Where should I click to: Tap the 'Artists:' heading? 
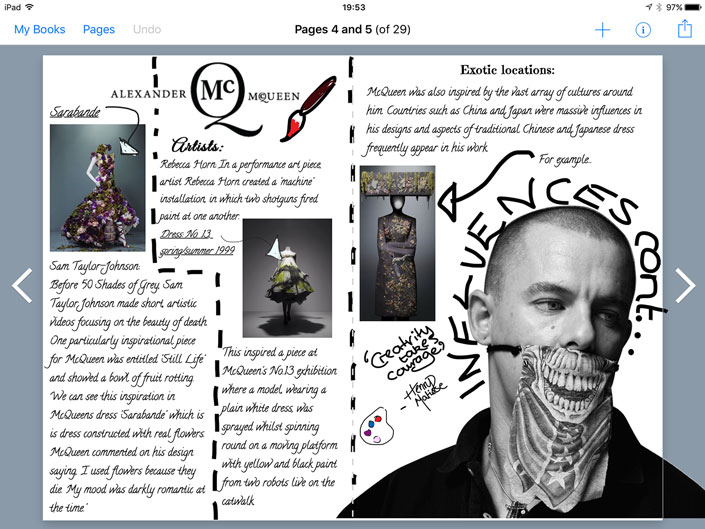coord(196,145)
